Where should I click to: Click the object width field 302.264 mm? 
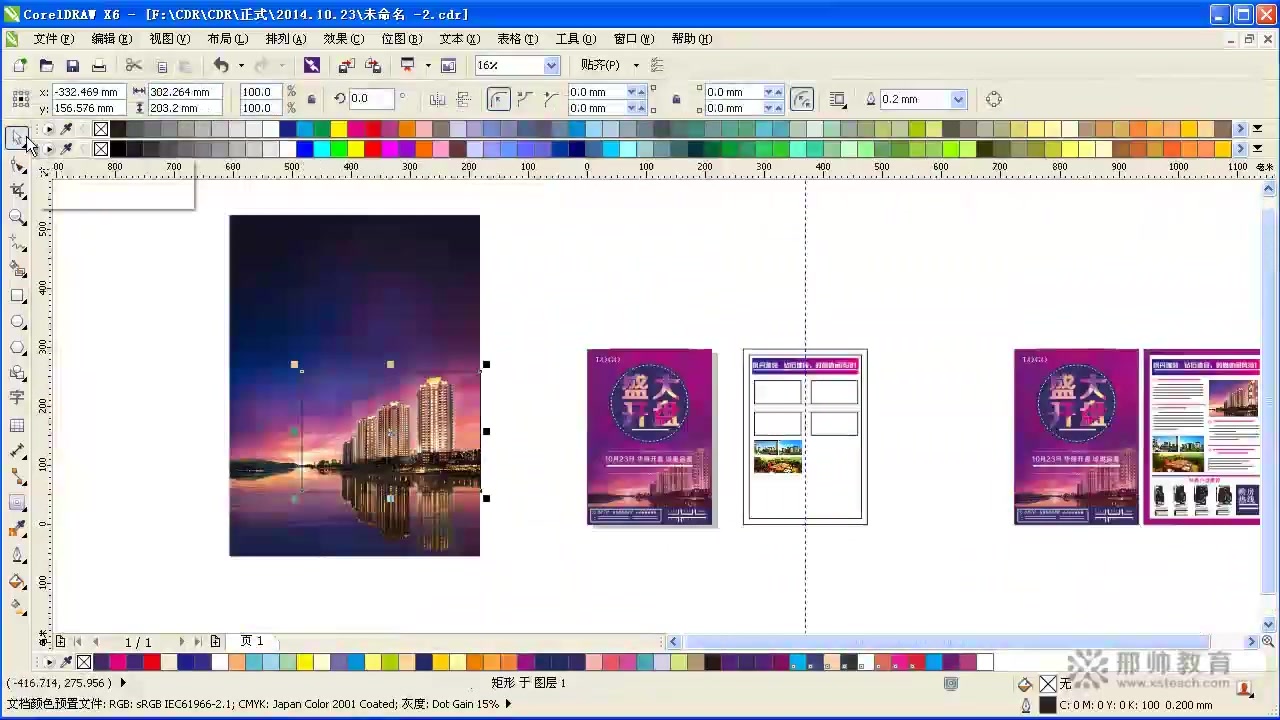184,92
